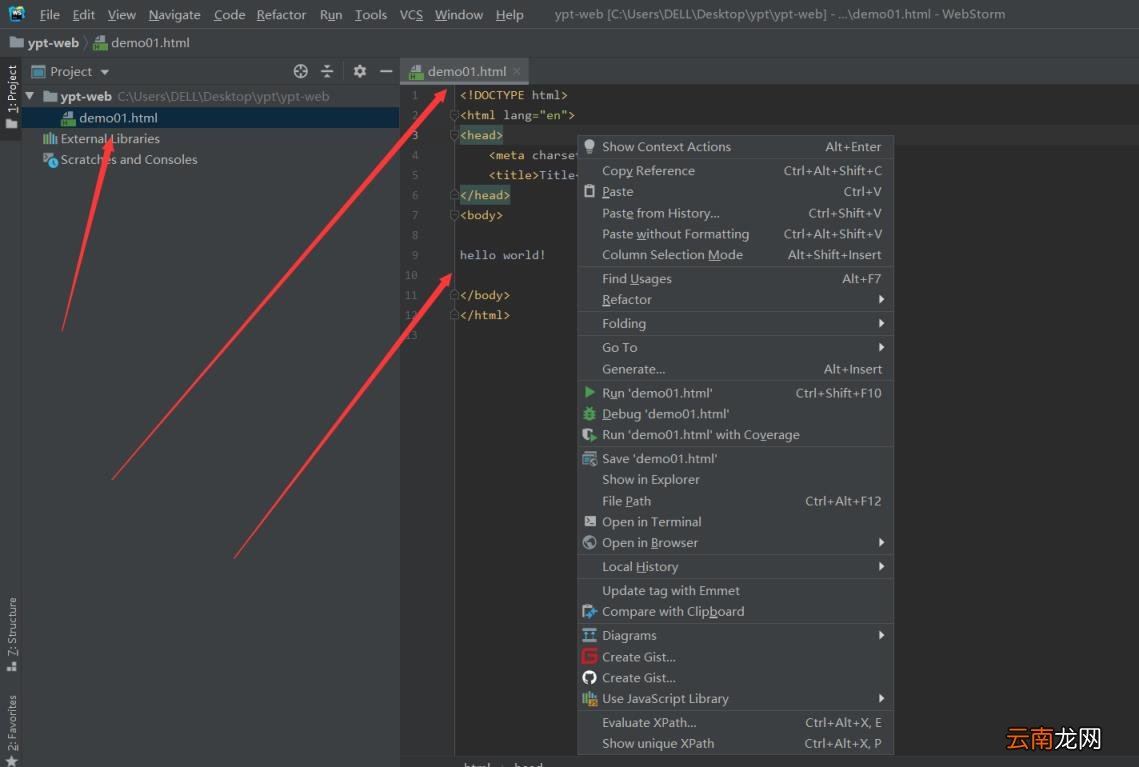Open Project panel settings gear
Viewport: 1139px width, 767px height.
[360, 71]
